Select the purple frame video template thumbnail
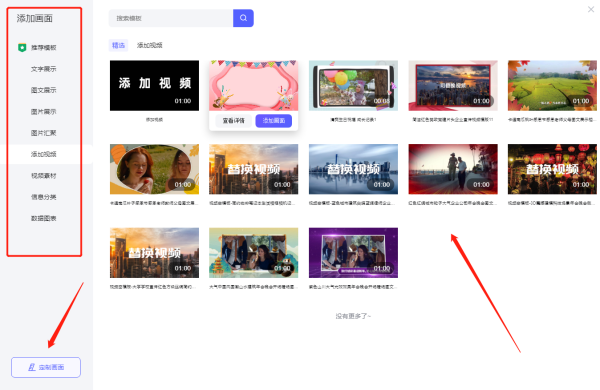The width and height of the screenshot is (600, 390). (x=353, y=253)
